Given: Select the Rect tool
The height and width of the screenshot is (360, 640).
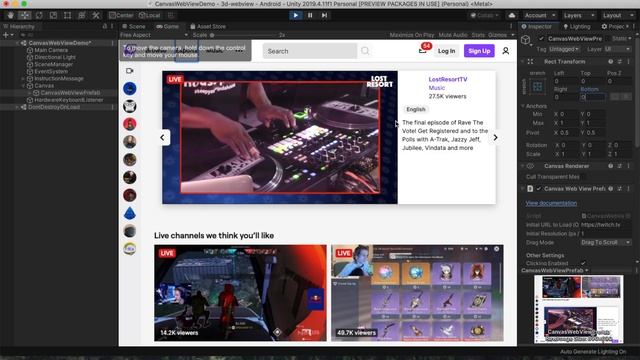Looking at the screenshot, I should pos(68,15).
